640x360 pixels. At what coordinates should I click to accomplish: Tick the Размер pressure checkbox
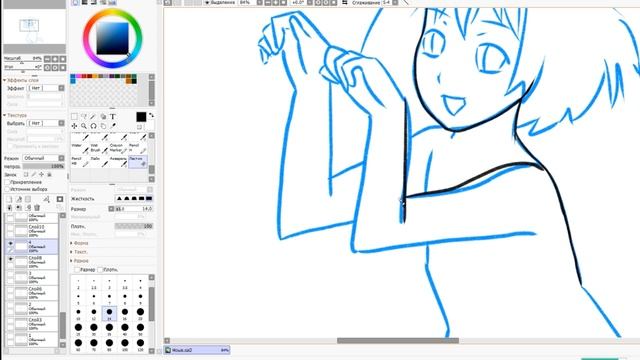77,270
